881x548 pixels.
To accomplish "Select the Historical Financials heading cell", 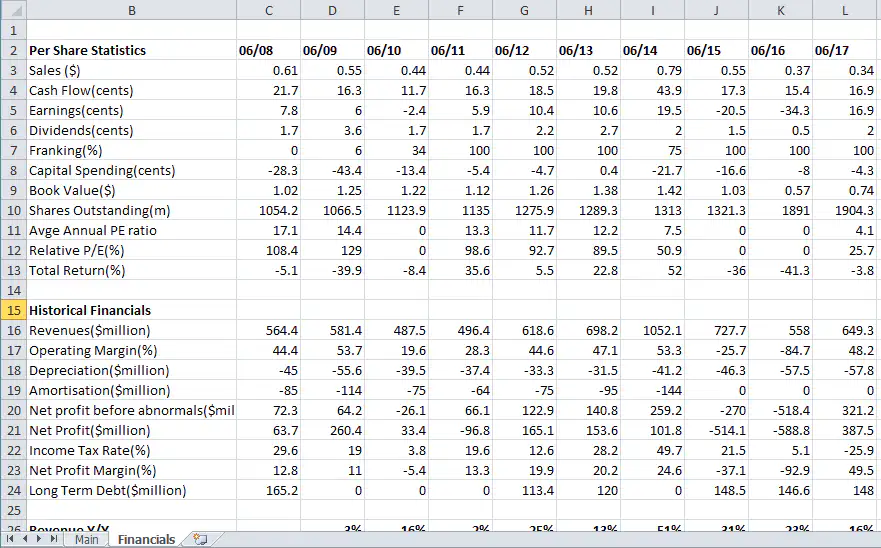I will point(90,310).
